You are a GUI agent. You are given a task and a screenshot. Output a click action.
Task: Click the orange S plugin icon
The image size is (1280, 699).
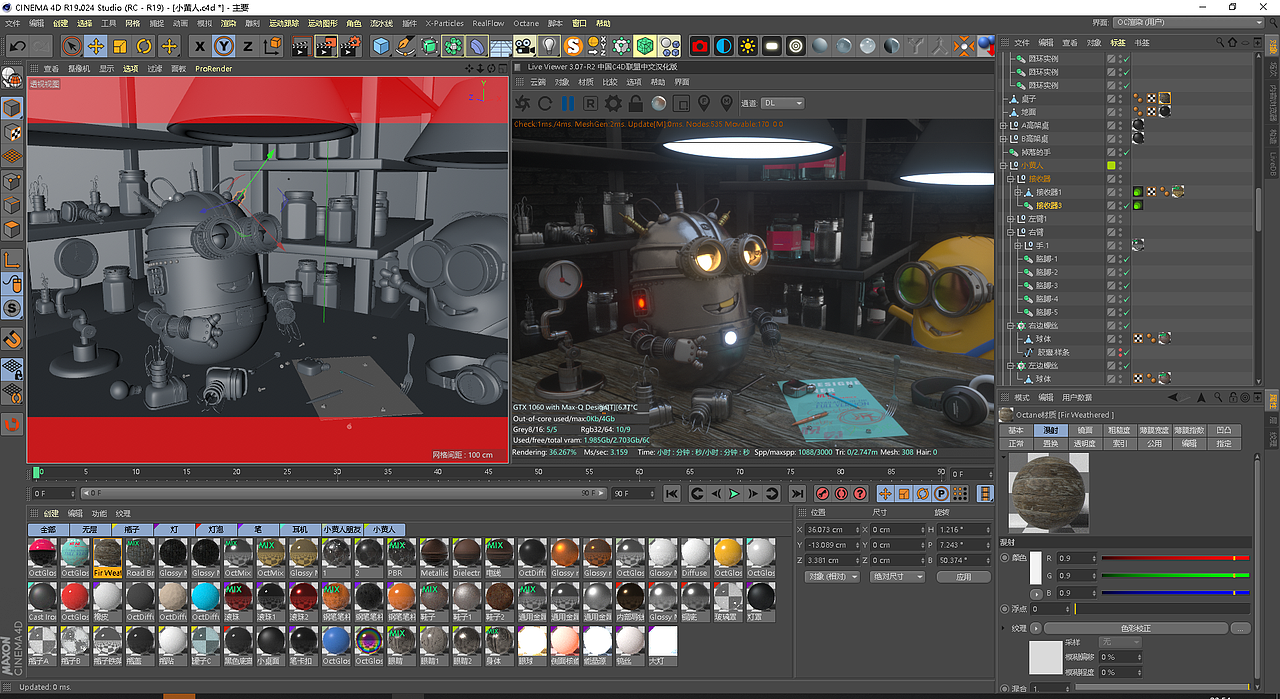point(573,46)
